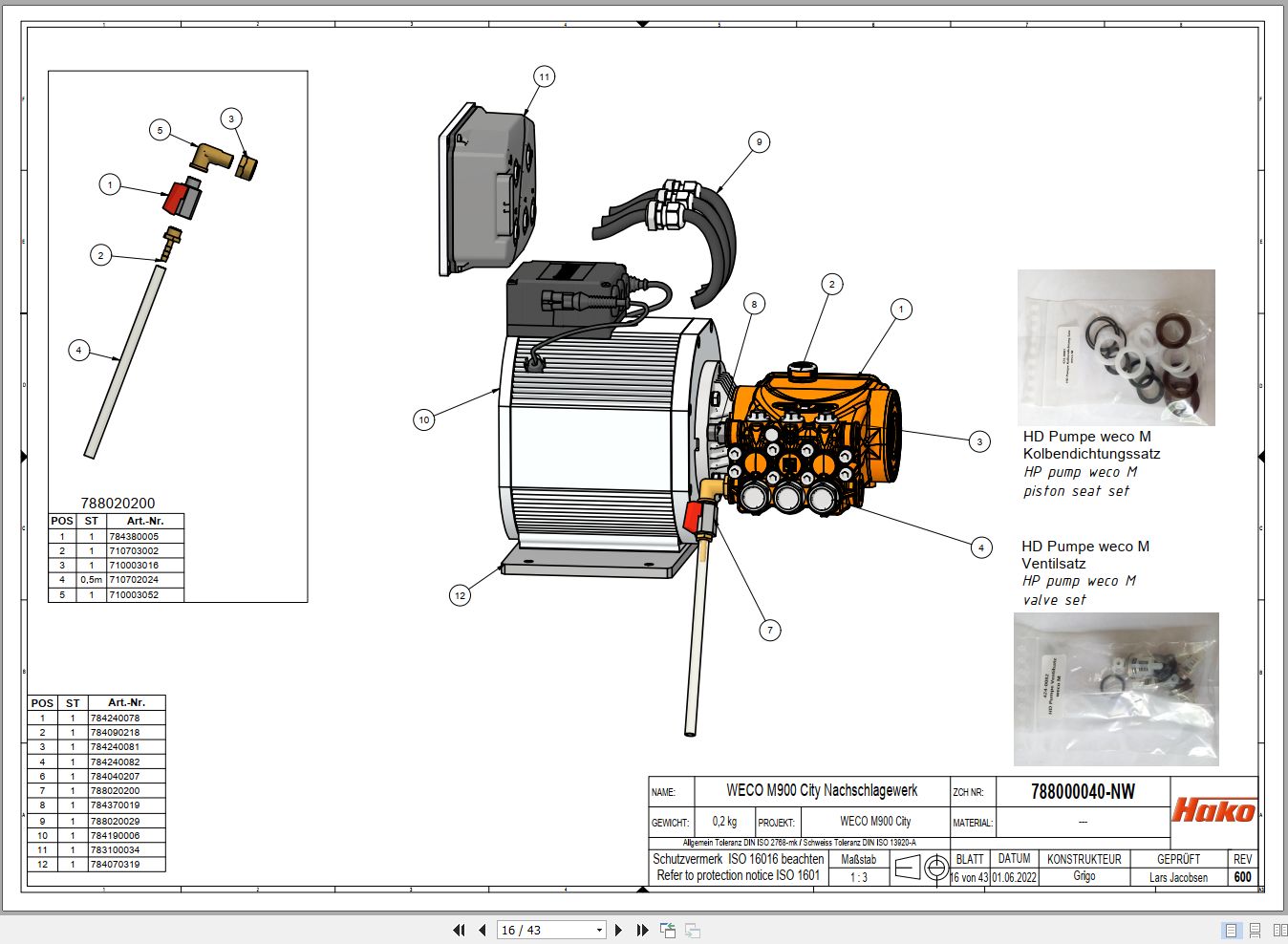
Task: Click 'valve set' italic caption
Action: pos(1055,600)
